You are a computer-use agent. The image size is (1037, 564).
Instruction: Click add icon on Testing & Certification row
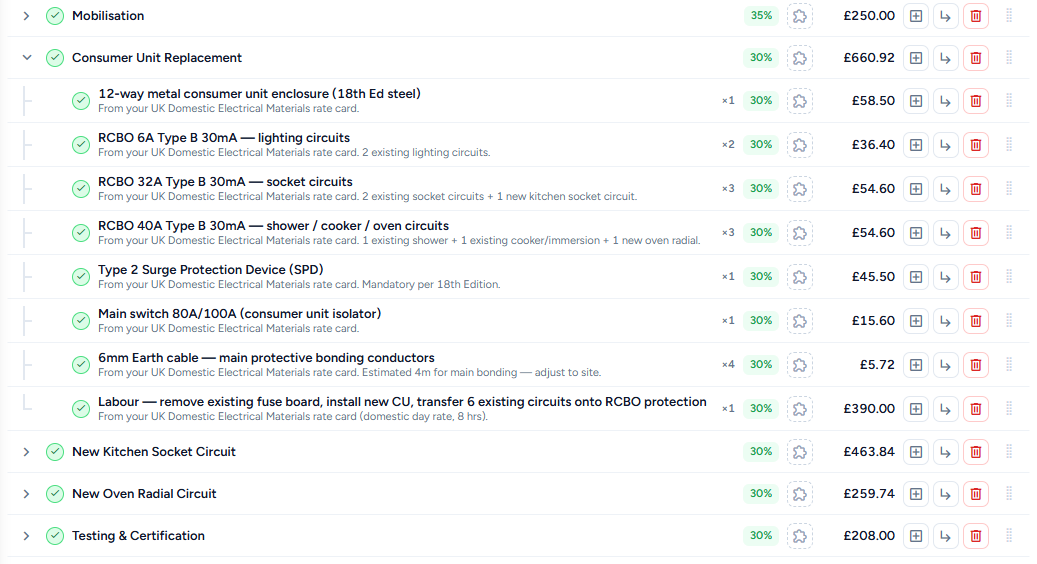click(916, 536)
